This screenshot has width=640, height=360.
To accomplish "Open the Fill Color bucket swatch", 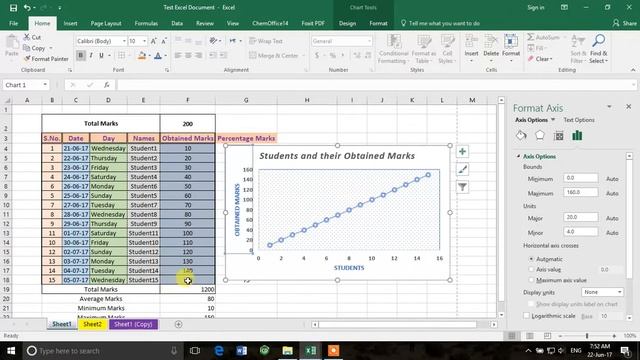I will [x=142, y=56].
